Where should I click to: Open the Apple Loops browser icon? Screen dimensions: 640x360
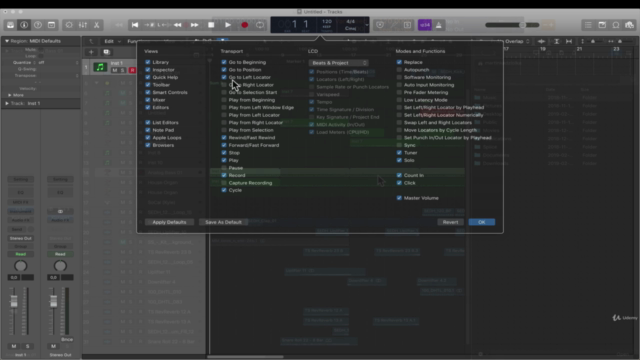616,25
